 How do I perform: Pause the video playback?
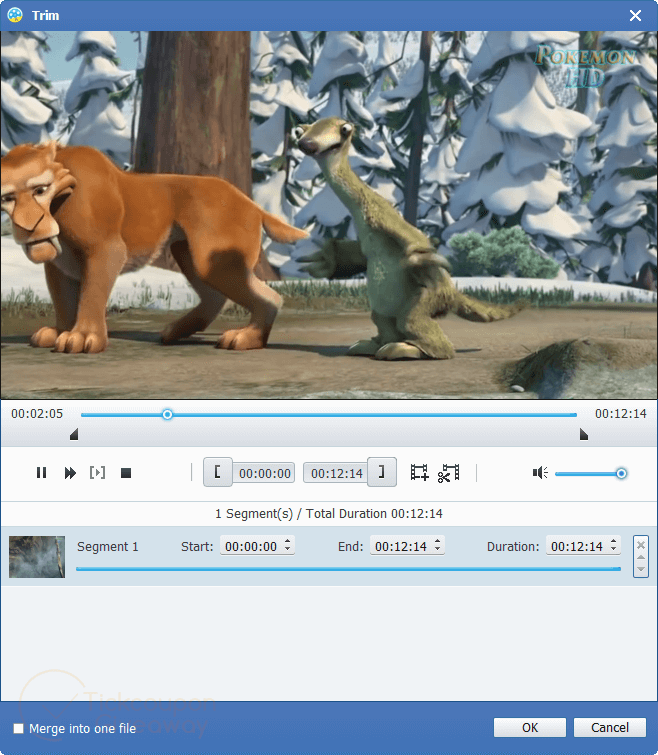tap(41, 473)
